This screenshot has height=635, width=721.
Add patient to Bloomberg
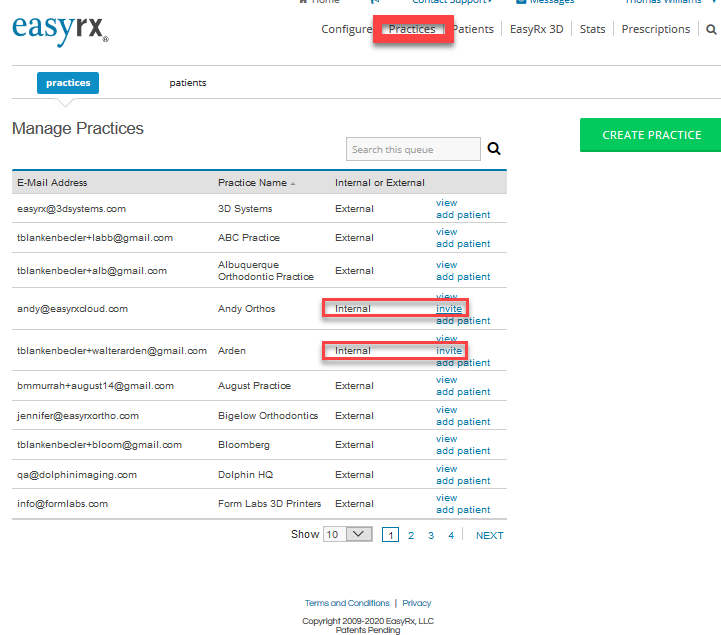(x=463, y=451)
